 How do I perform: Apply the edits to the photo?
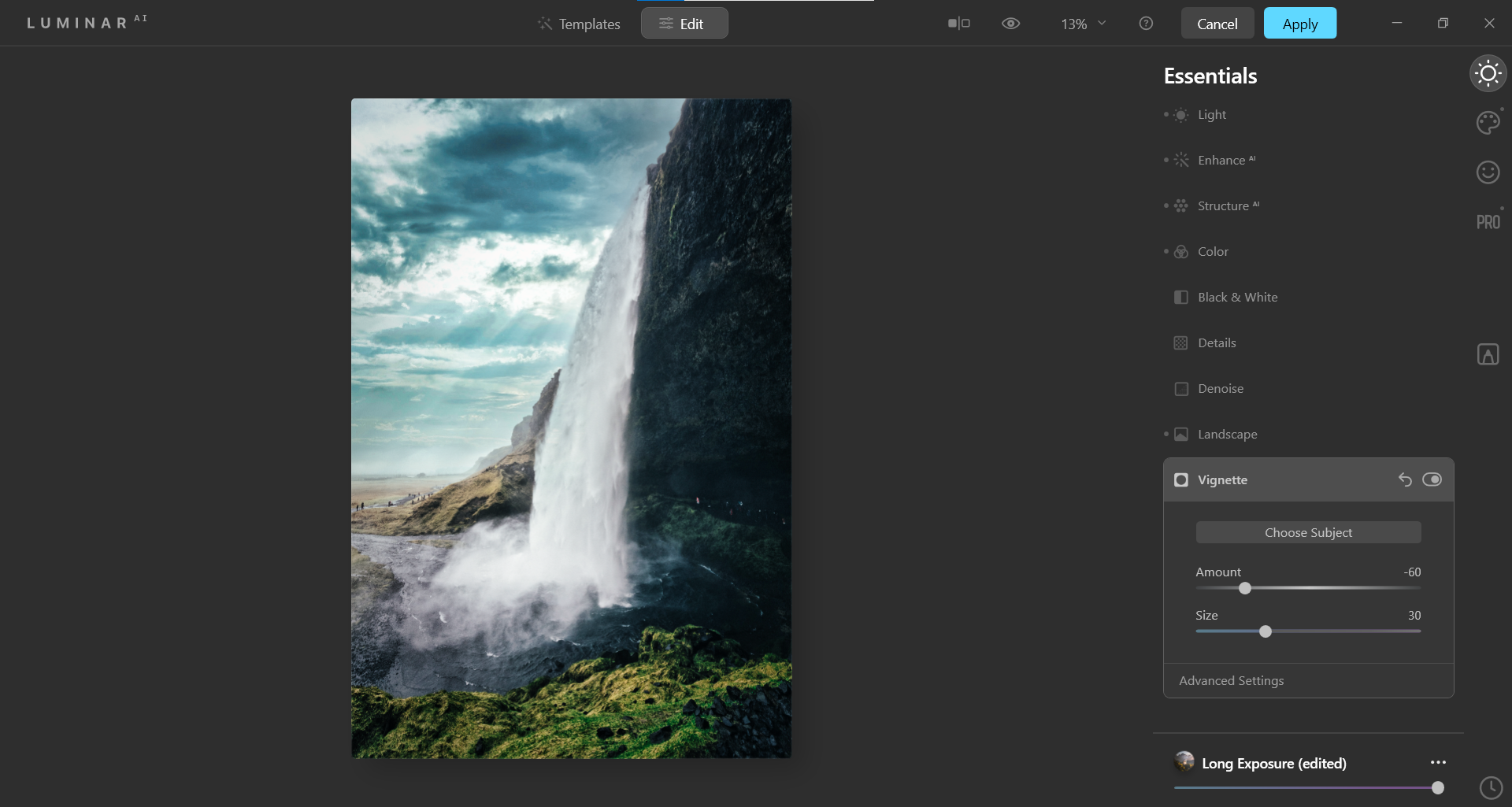(x=1299, y=24)
